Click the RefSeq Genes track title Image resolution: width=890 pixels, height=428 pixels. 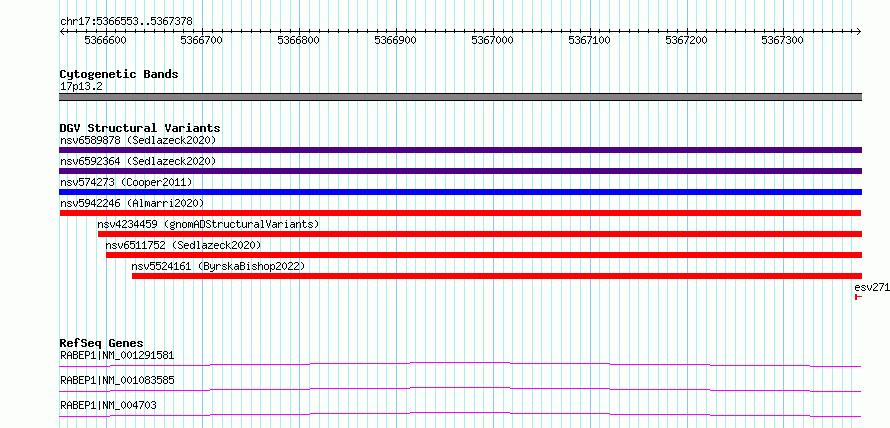[102, 343]
